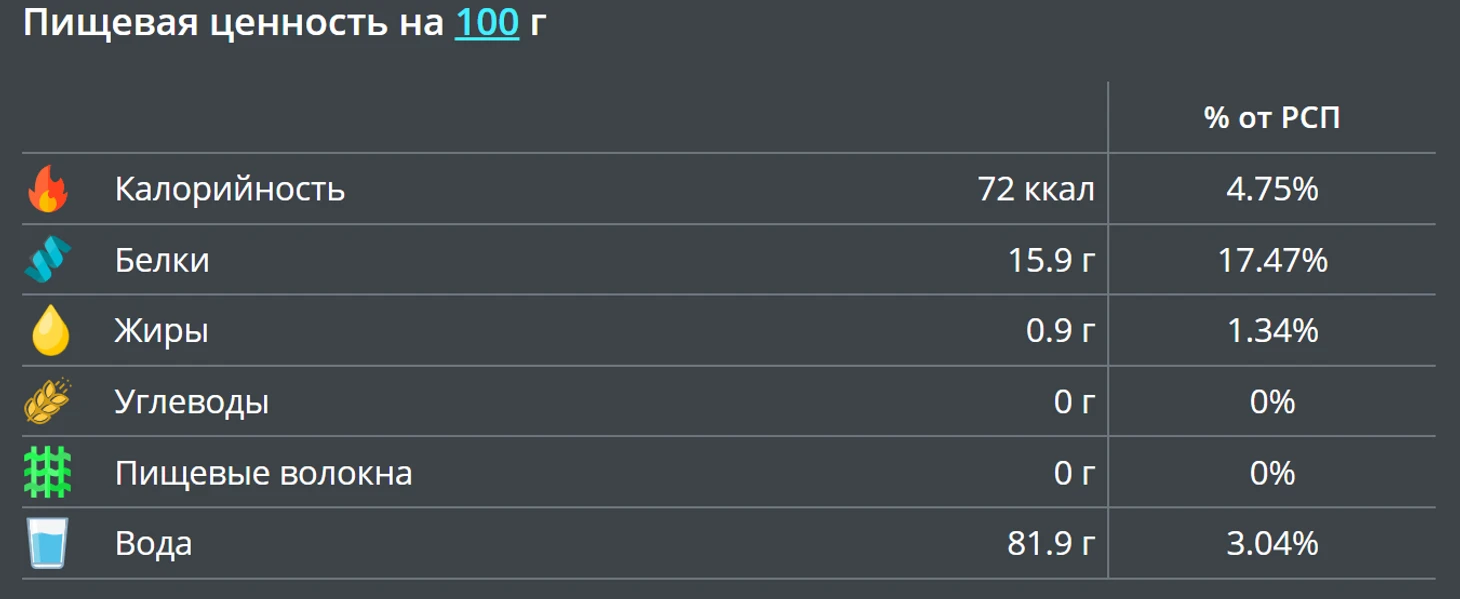Click the 4.75% calorie daily percentage
1460x599 pixels.
click(1272, 189)
